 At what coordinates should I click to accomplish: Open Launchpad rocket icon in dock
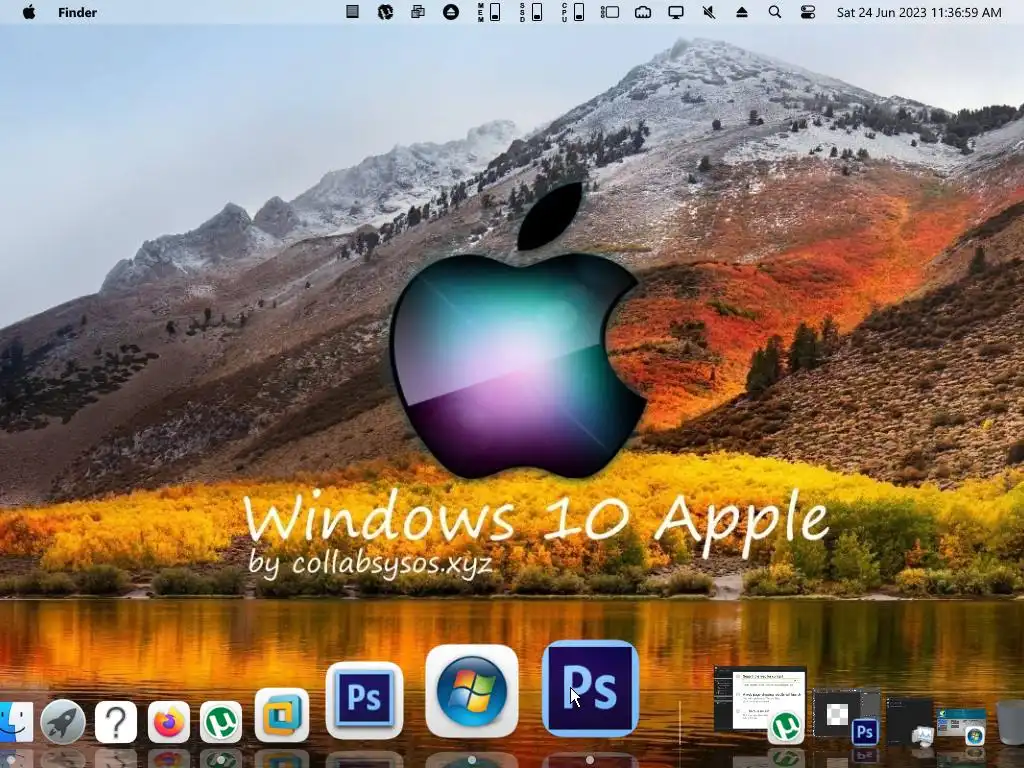pos(63,722)
